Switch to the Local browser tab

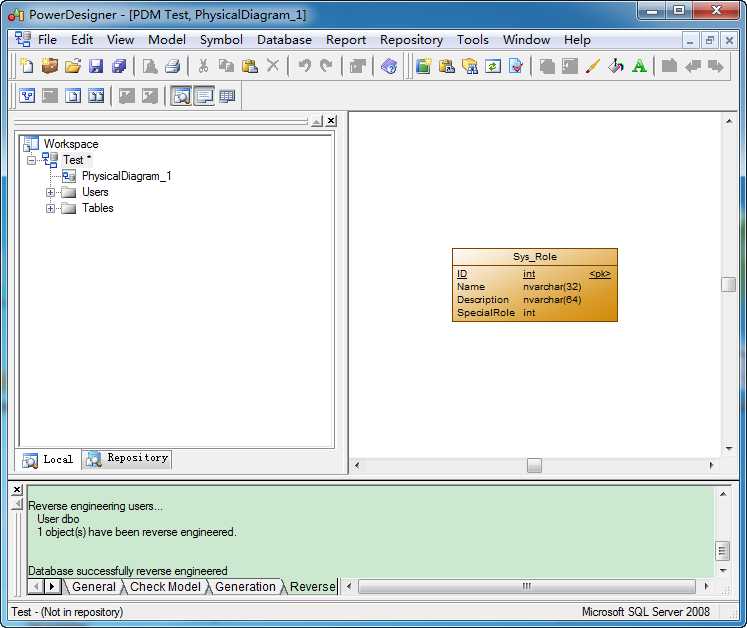48,459
